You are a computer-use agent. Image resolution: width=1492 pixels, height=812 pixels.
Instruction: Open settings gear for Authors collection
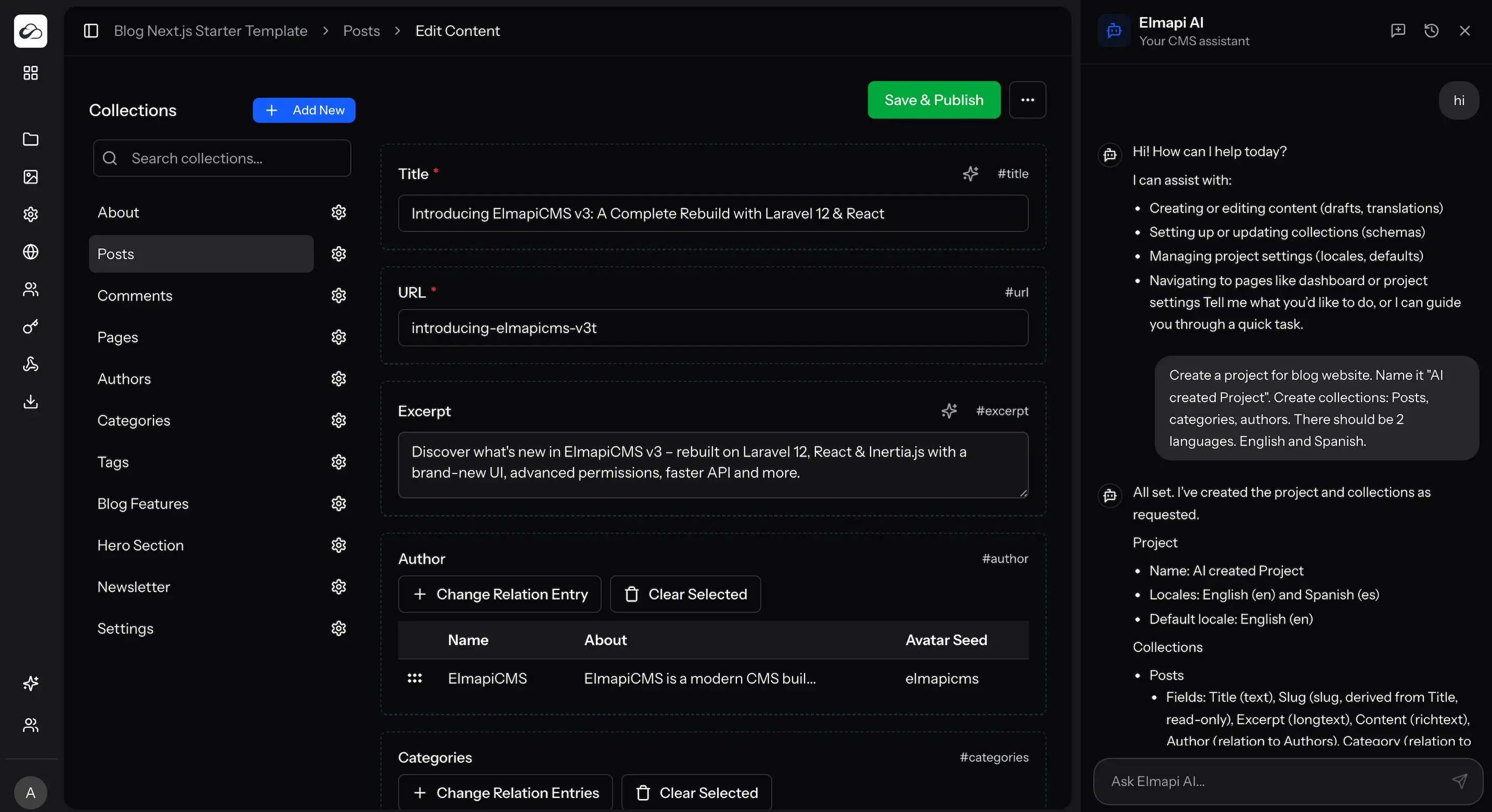(x=339, y=379)
